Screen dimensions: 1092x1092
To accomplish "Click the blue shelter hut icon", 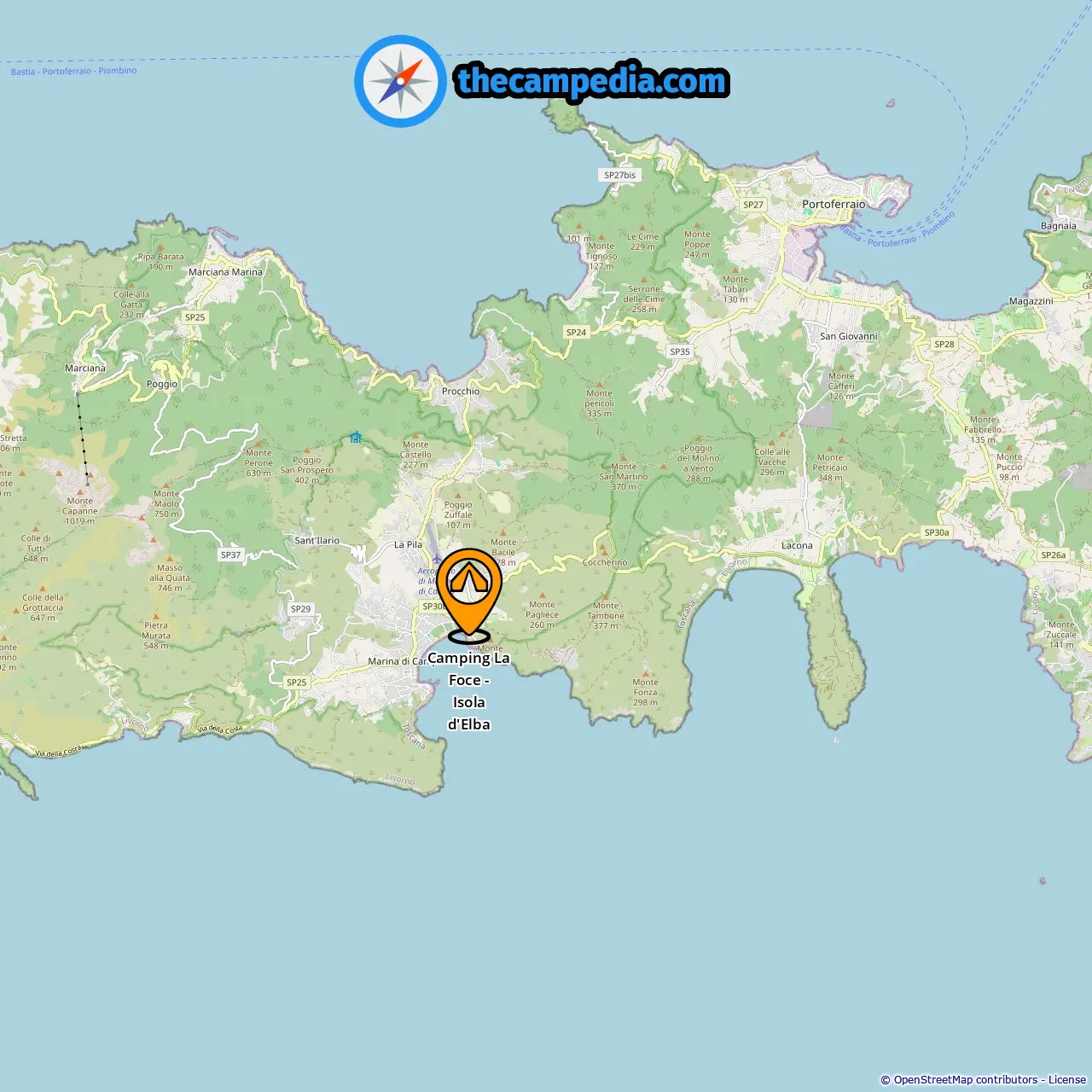I will 356,438.
